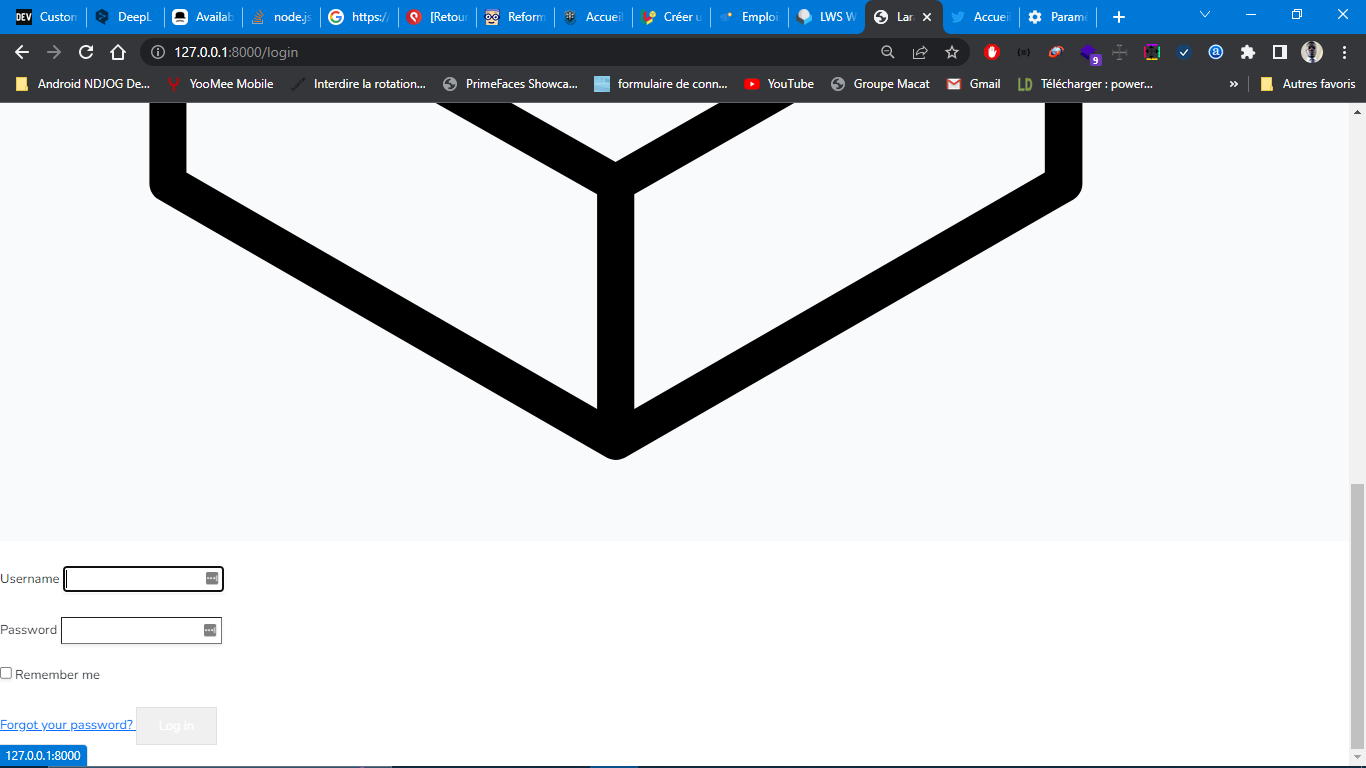Open the Chrome three-dot menu
Screen dimensions: 1366x768
1345,50
